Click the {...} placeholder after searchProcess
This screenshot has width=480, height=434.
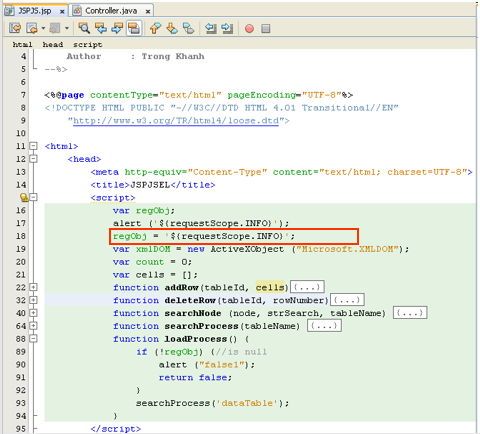[324, 326]
